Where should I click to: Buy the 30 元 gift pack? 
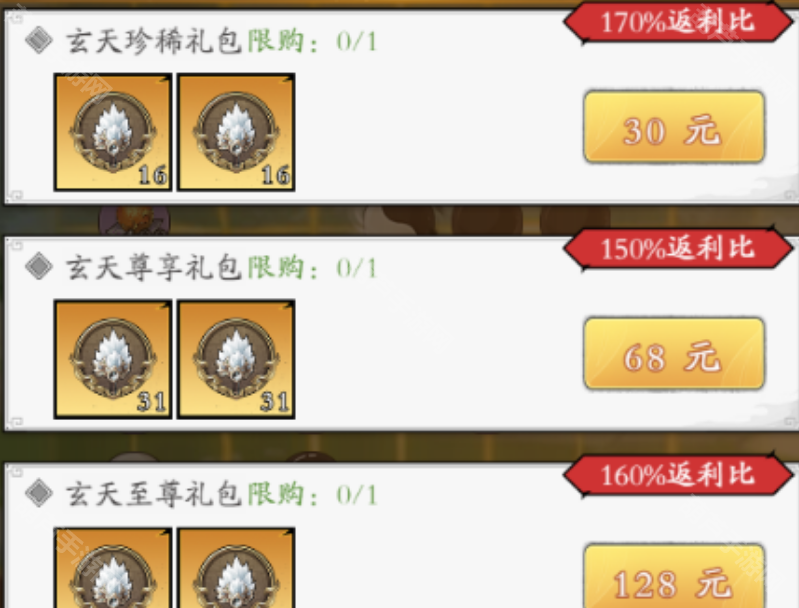tap(674, 127)
